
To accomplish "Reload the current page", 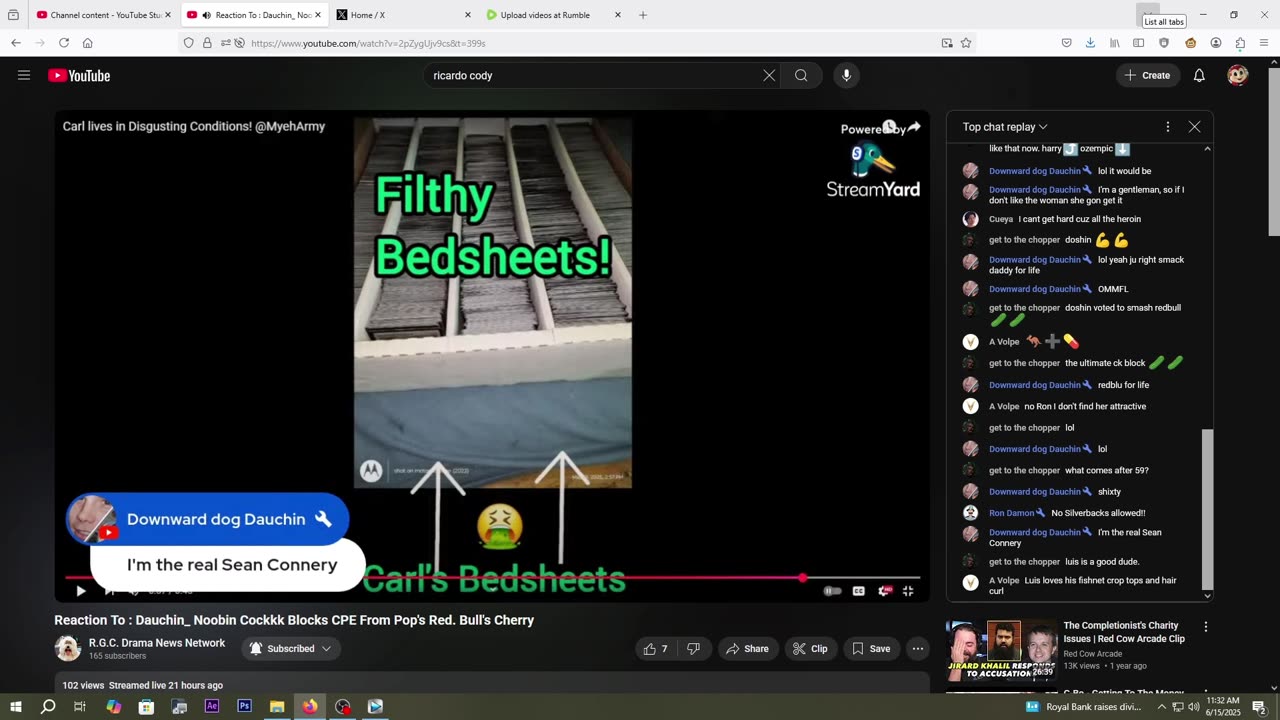I will point(64,43).
